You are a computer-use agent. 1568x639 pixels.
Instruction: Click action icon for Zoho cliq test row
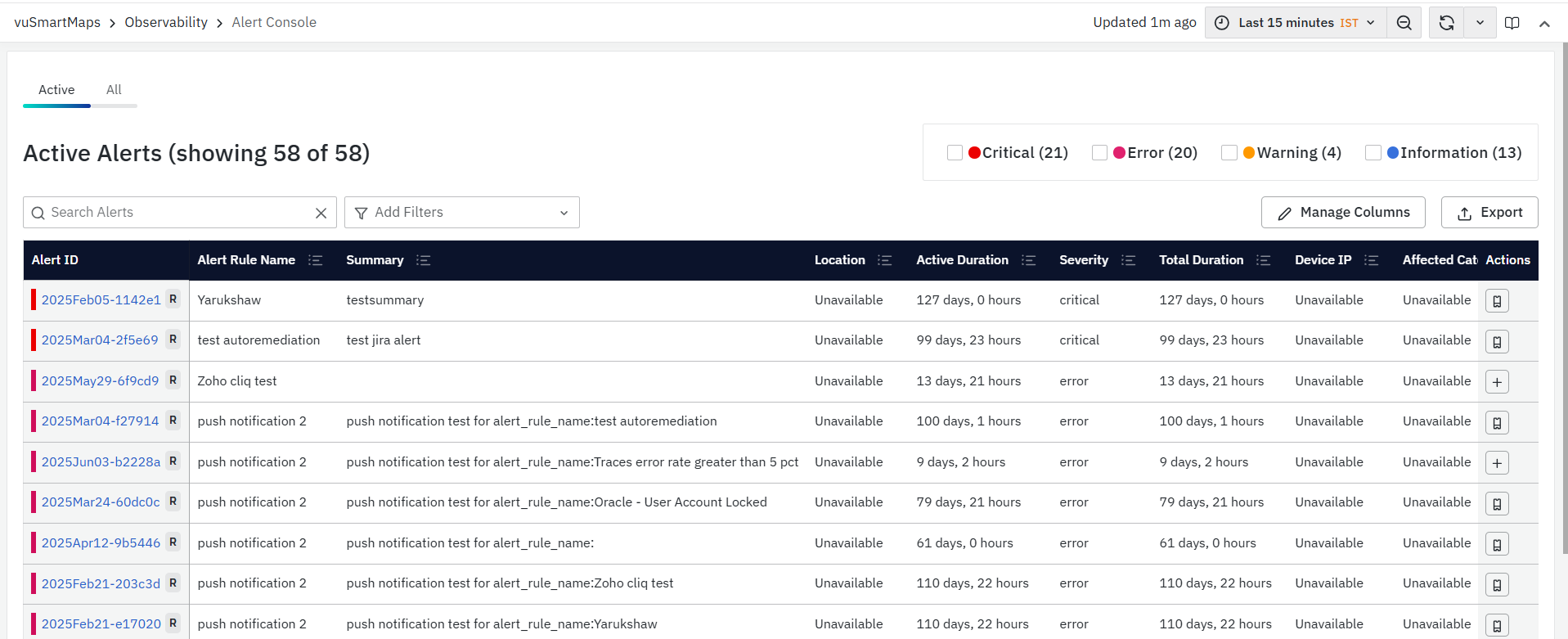pos(1496,382)
